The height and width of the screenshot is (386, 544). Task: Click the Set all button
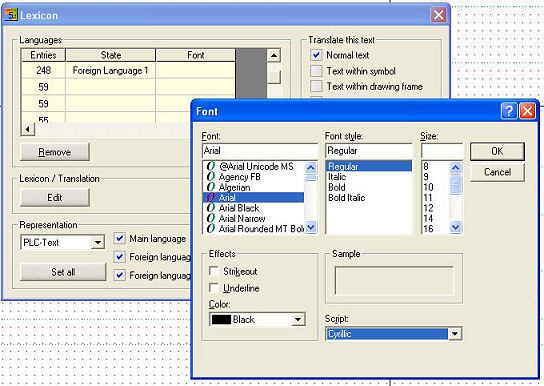pyautogui.click(x=63, y=272)
